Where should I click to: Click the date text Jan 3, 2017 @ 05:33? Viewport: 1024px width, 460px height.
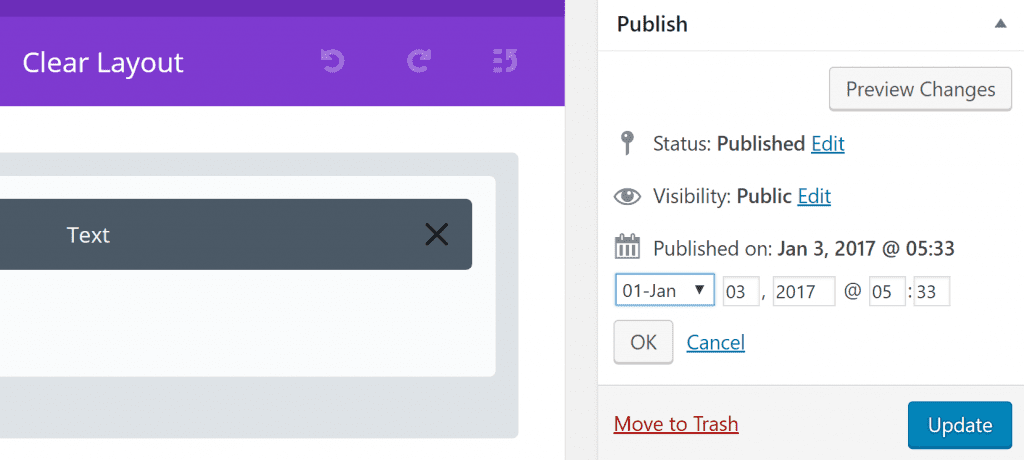click(865, 248)
